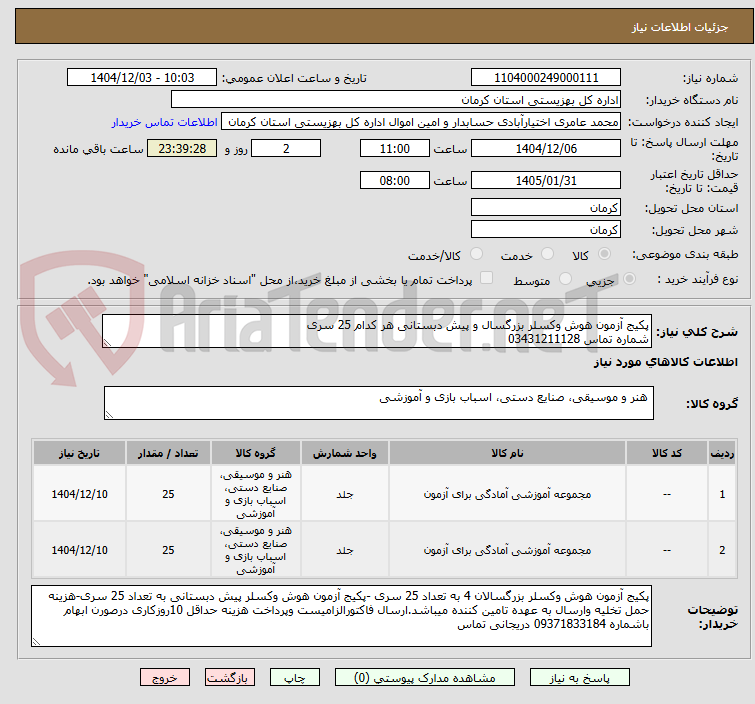Screen dimensions: 755x704
Task: Toggle the اسناد خزانه اسلامی payment checkbox
Action: point(487,278)
